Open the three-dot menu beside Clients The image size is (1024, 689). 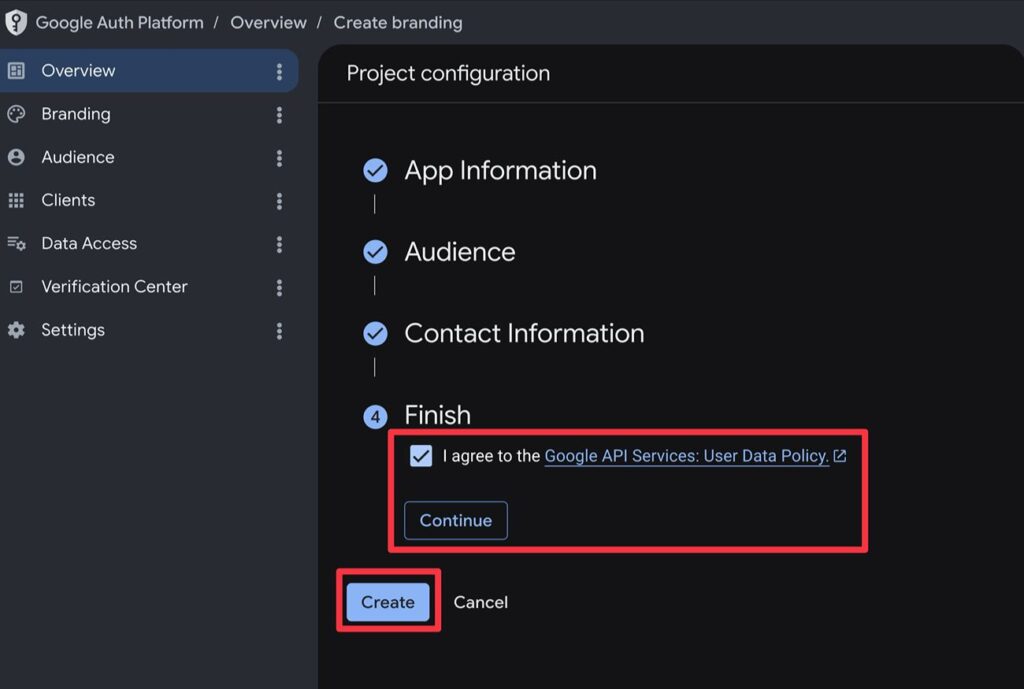tap(279, 200)
